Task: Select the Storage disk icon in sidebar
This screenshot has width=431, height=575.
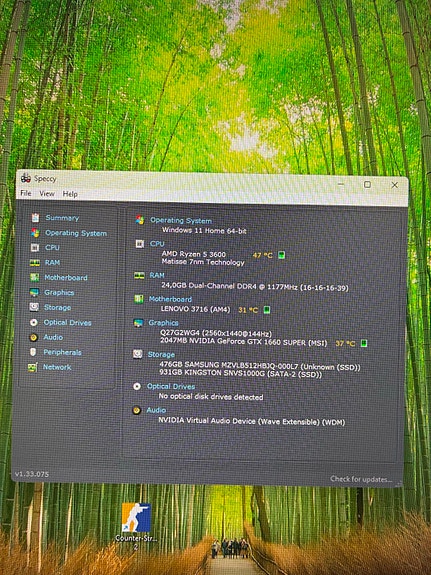Action: point(34,307)
